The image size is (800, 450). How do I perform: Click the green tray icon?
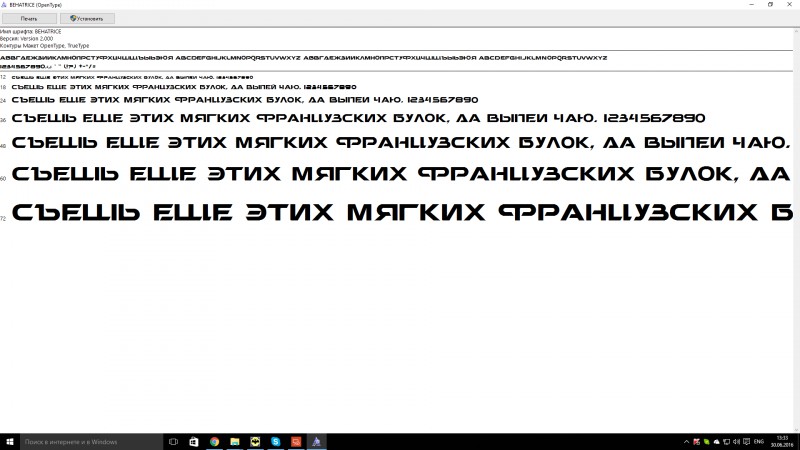(x=707, y=442)
